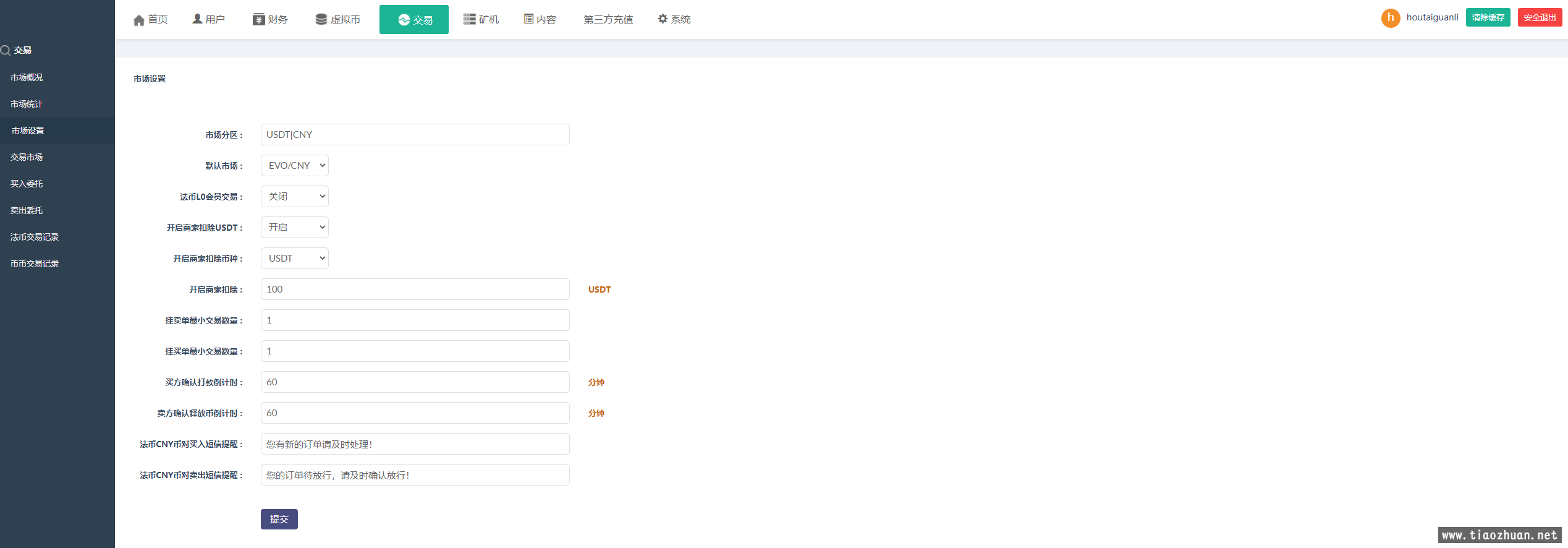1568x548 pixels.
Task: Open the 首页 top menu label
Action: click(158, 20)
